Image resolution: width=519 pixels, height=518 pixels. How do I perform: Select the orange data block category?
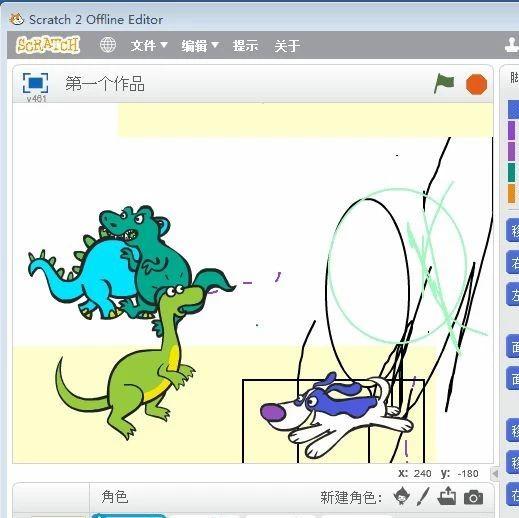tap(511, 194)
